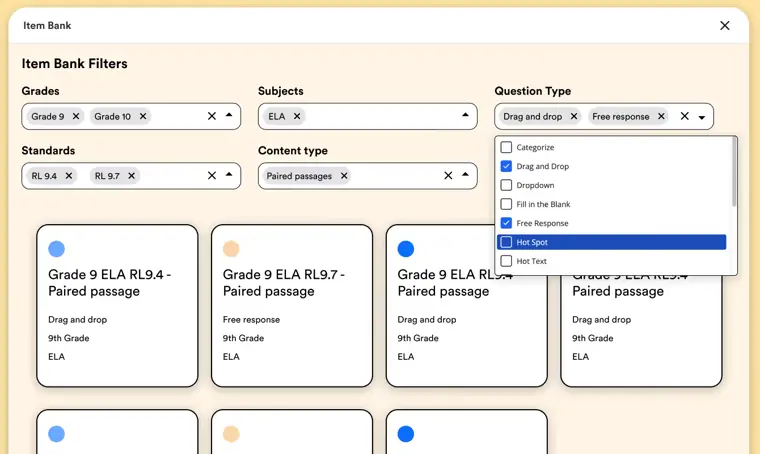This screenshot has height=454, width=760.
Task: Check the Dropdown question type
Action: click(506, 185)
